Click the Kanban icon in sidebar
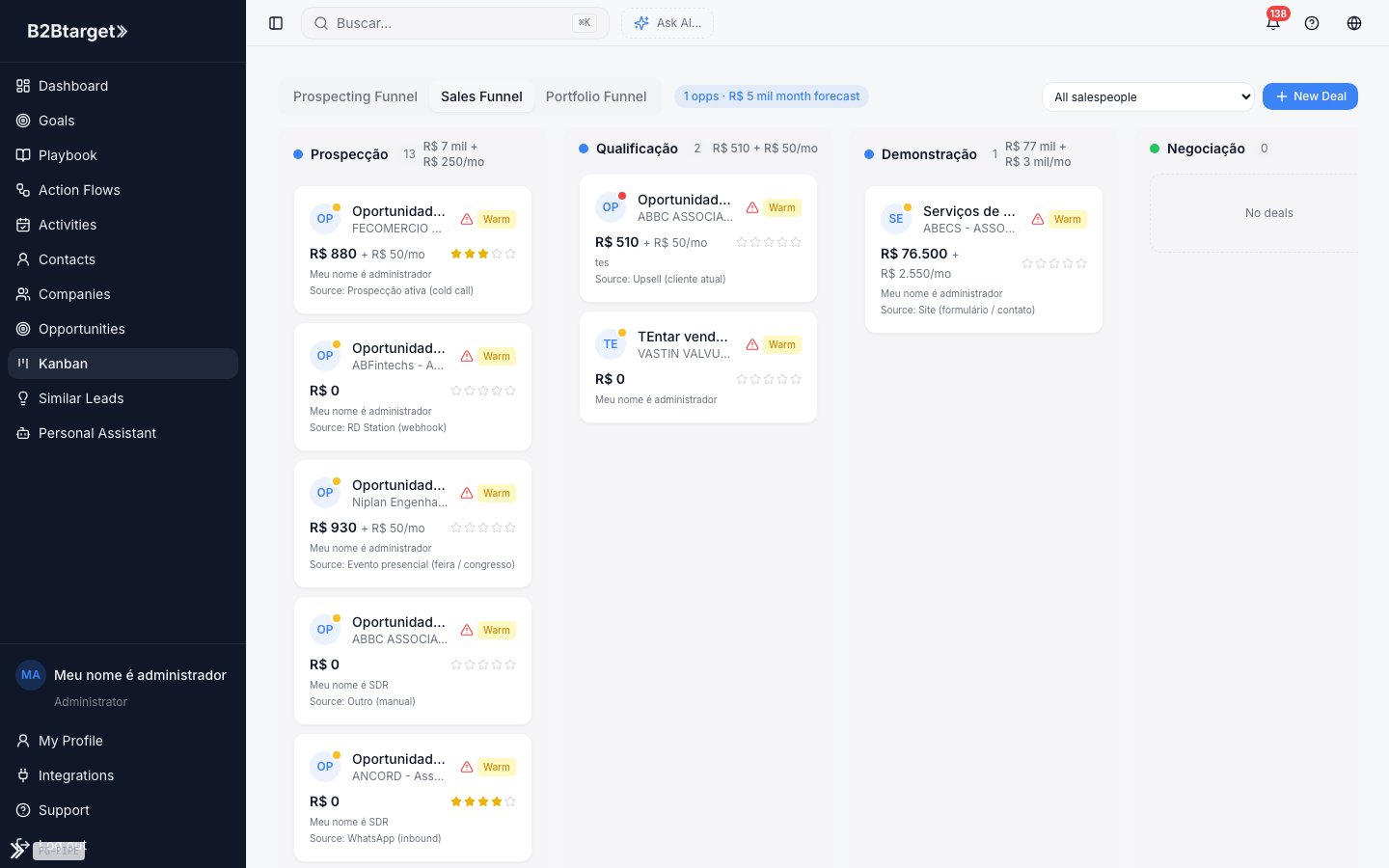 point(23,364)
